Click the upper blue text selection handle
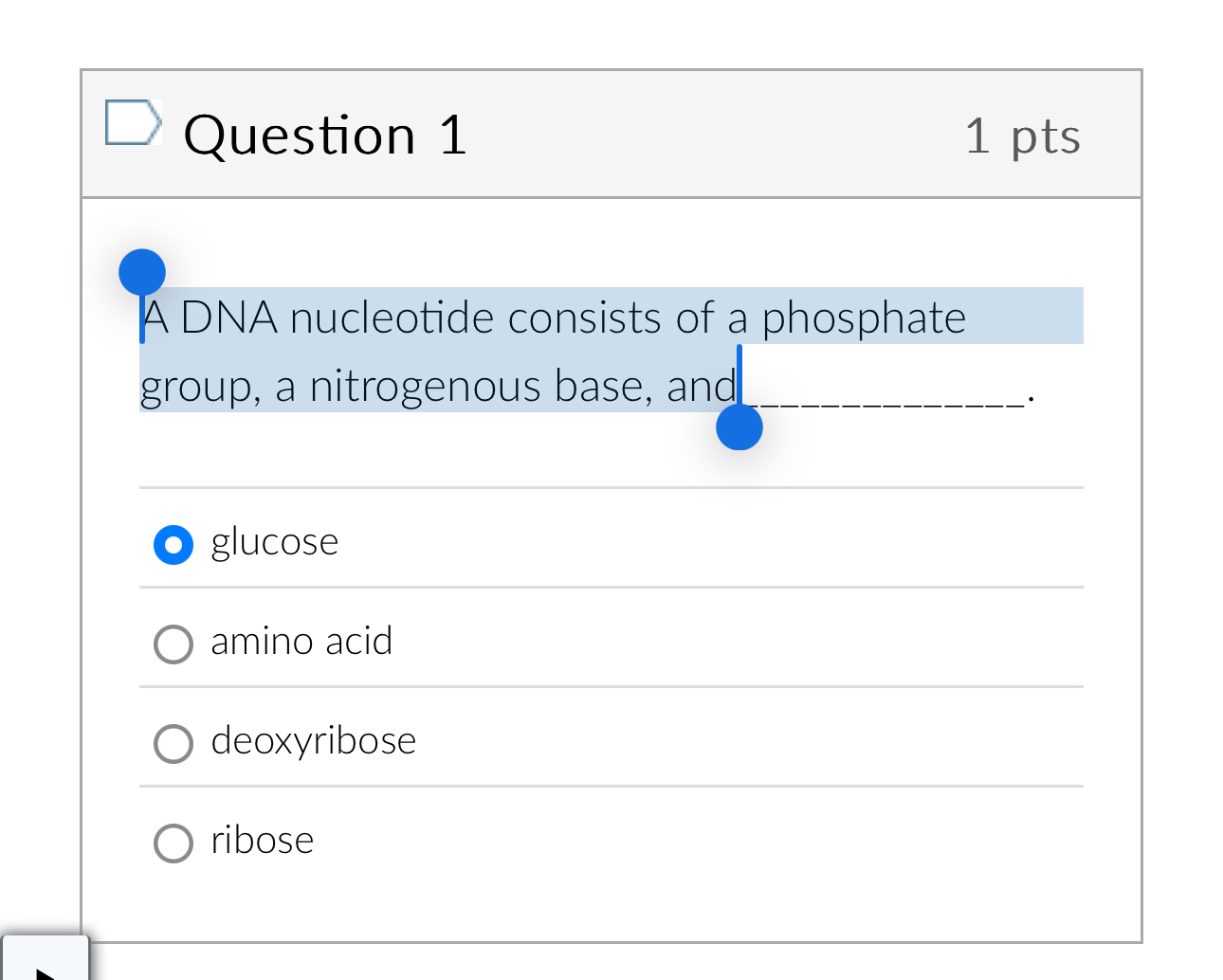The width and height of the screenshot is (1223, 980). coord(142,271)
